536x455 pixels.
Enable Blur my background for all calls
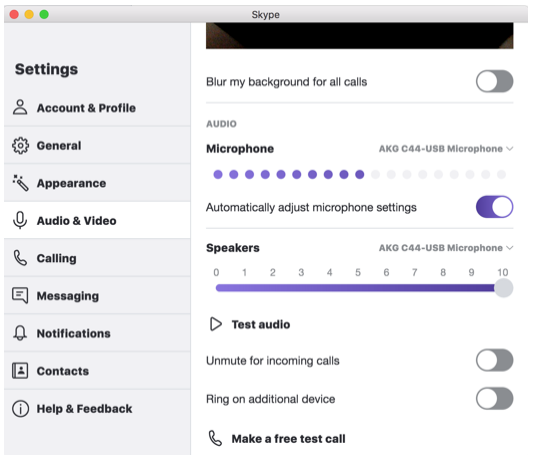[x=494, y=81]
